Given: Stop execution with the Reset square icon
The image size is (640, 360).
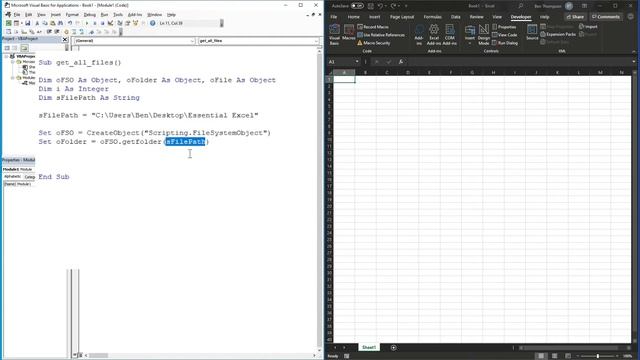Looking at the screenshot, I should [x=102, y=23].
